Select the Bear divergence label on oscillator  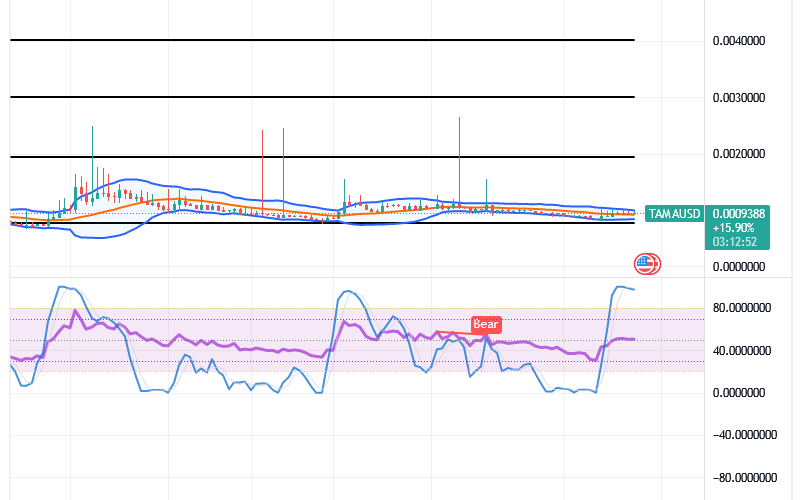[x=485, y=325]
